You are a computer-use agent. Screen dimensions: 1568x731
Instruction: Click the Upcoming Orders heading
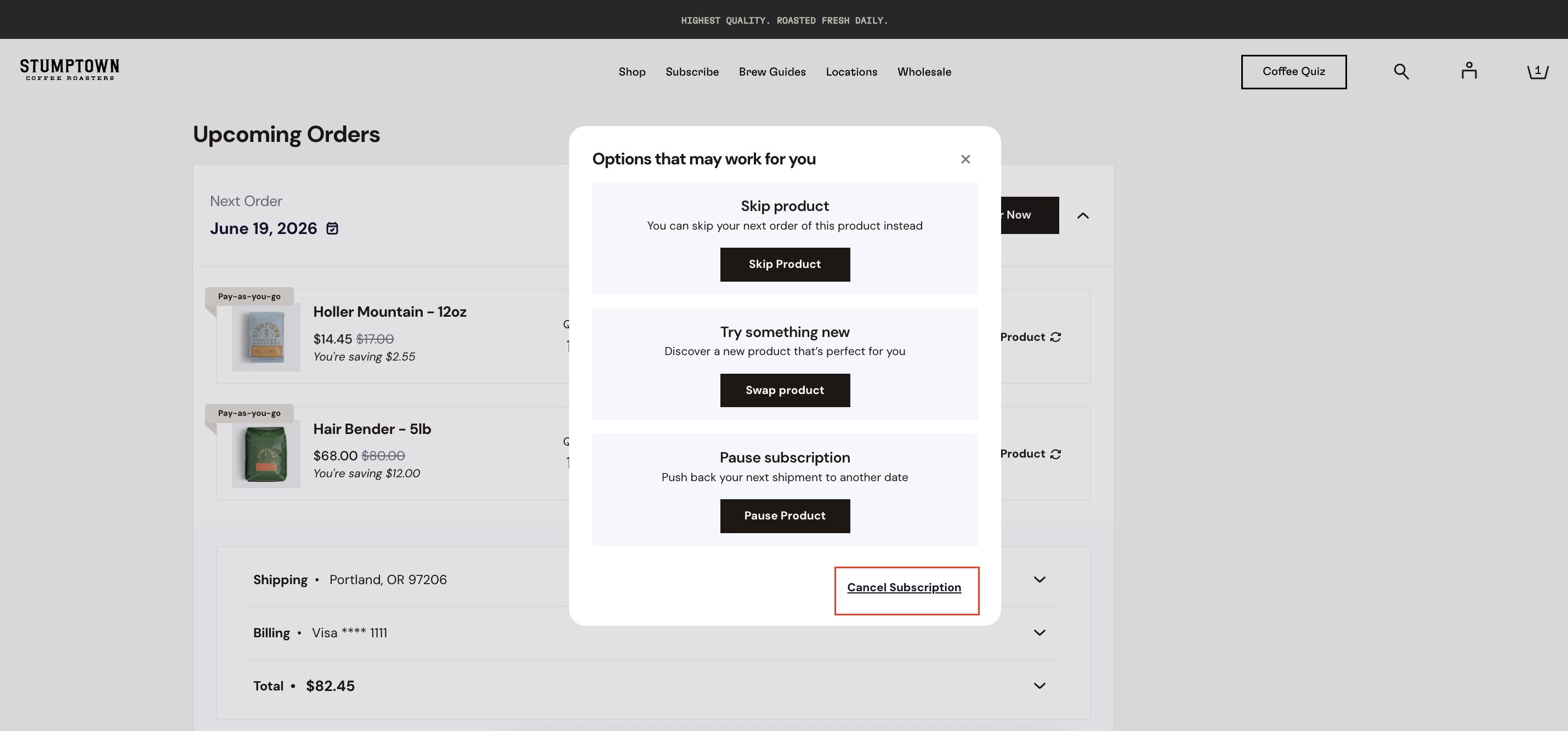286,134
